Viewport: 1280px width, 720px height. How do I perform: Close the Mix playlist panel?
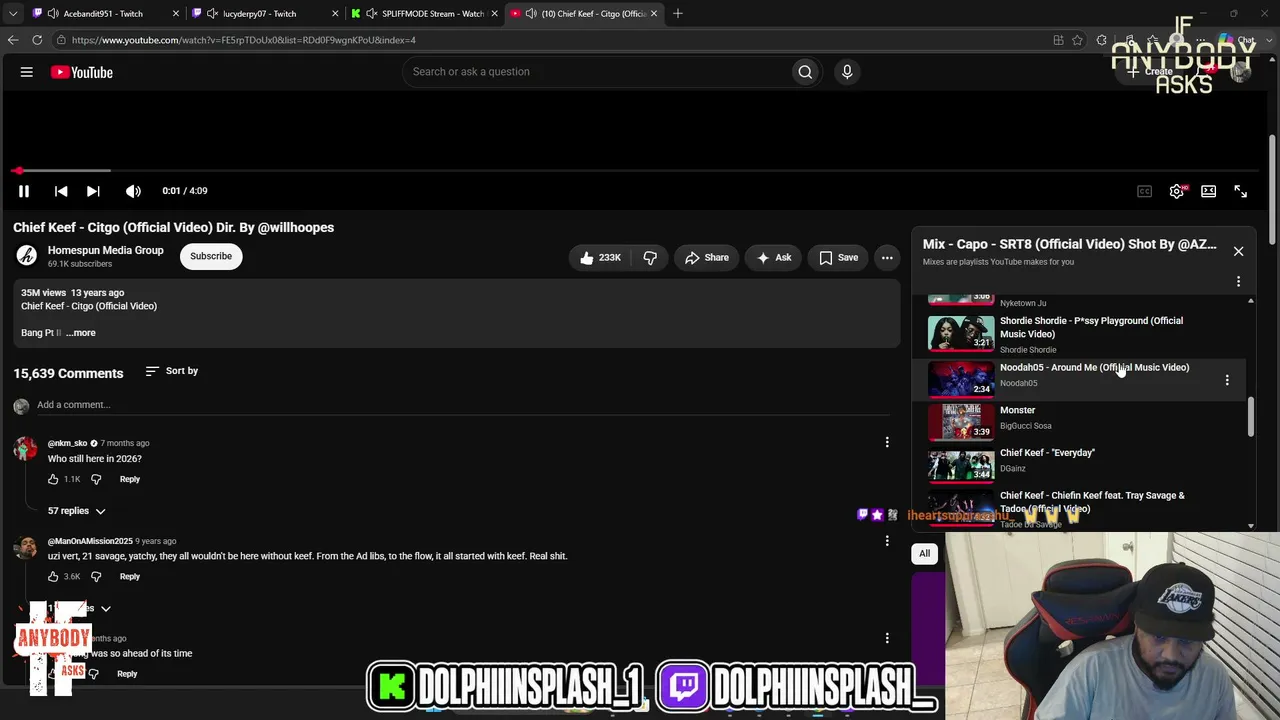coord(1238,251)
